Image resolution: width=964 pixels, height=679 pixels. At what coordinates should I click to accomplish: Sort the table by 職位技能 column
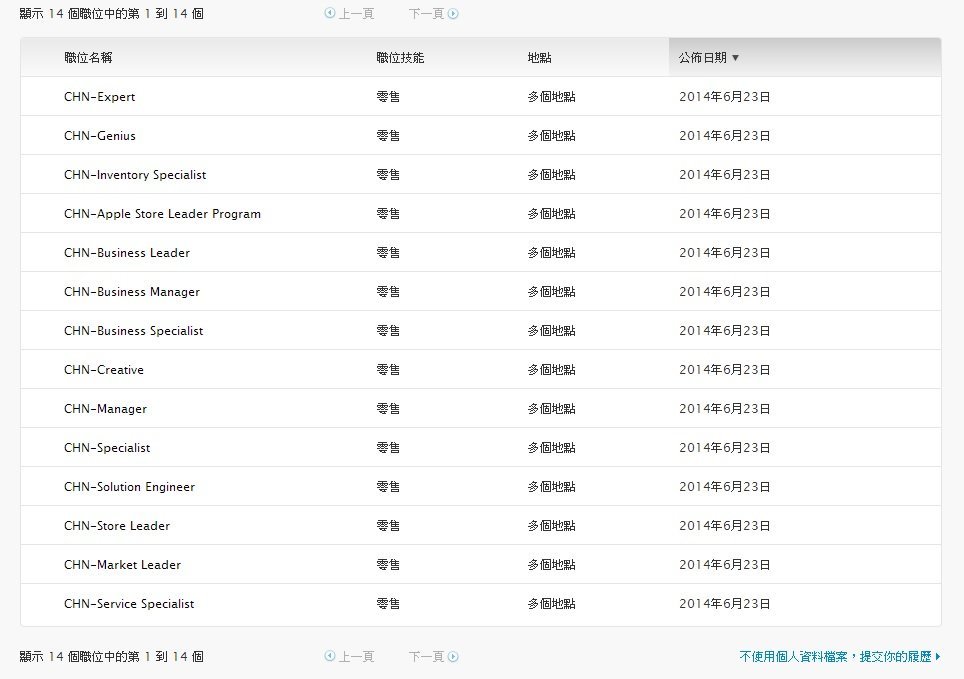pyautogui.click(x=400, y=58)
